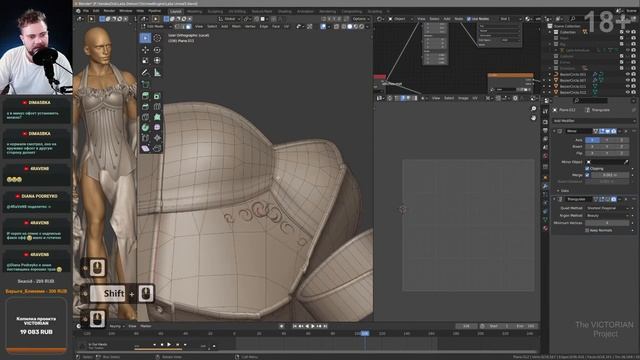Viewport: 640px width, 360px height.
Task: Select the Smooth tool
Action: 157,127
